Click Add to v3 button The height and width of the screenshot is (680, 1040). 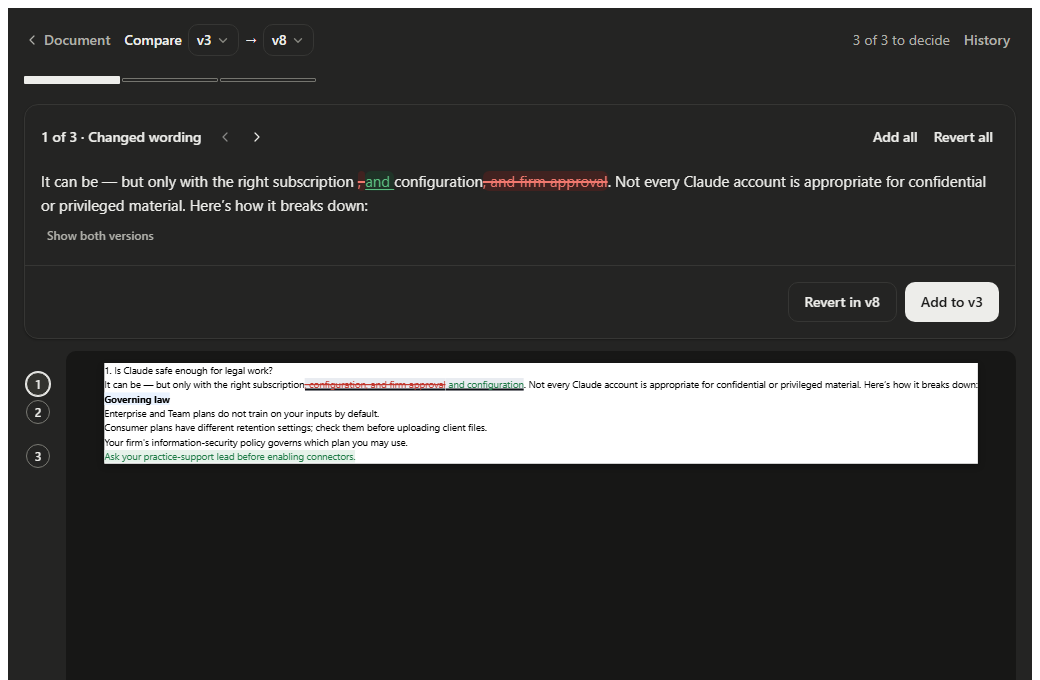coord(951,303)
